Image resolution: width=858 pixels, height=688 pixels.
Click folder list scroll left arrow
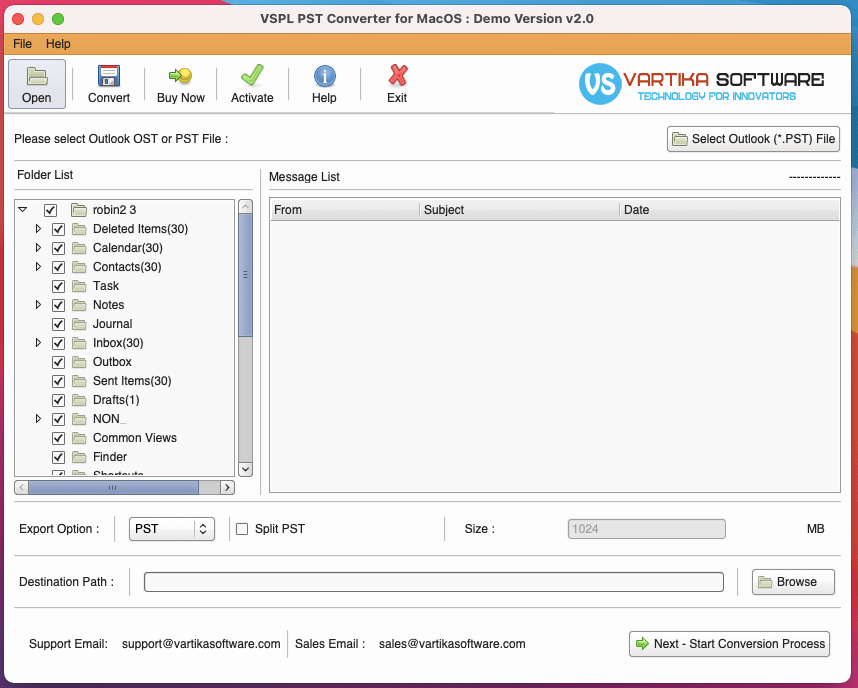point(21,487)
